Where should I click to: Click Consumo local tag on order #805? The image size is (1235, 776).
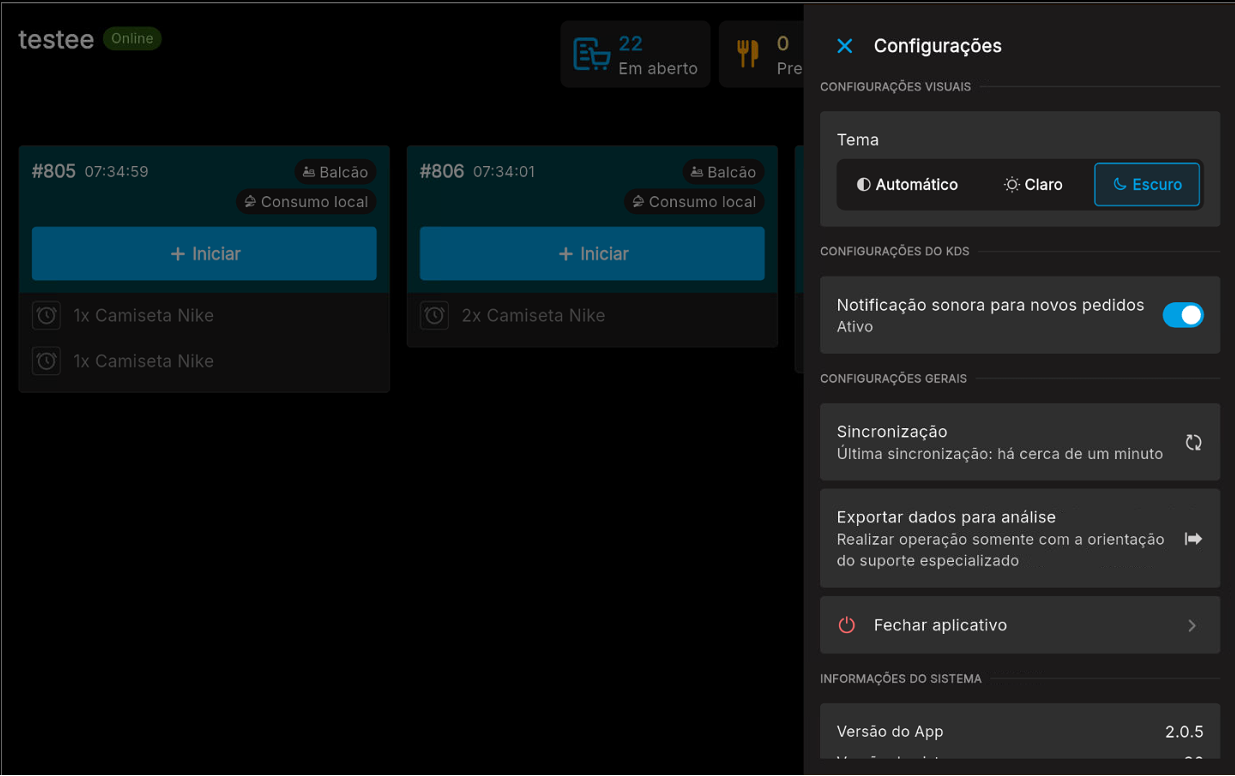306,202
